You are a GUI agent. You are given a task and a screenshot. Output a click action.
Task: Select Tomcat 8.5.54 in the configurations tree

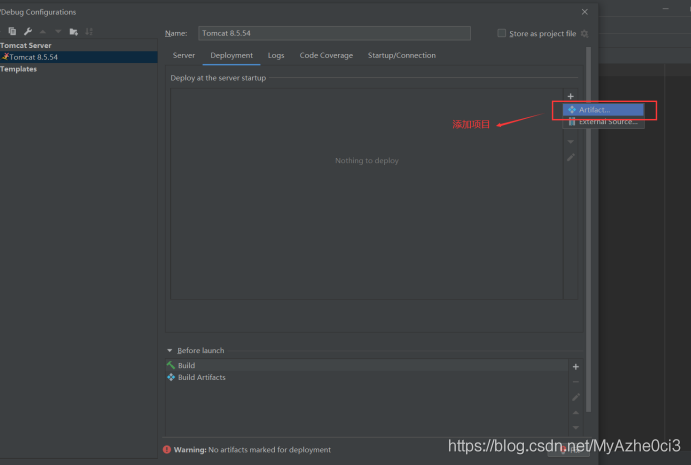78,57
